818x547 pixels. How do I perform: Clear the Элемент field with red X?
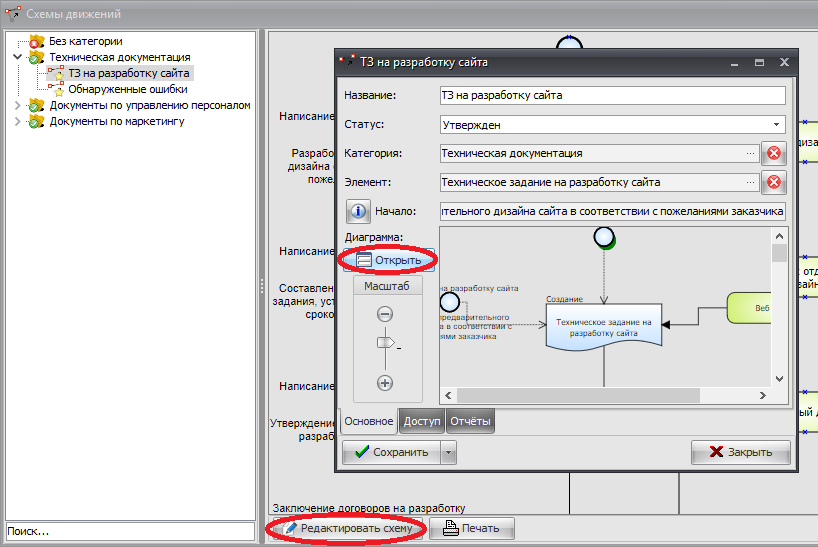773,183
